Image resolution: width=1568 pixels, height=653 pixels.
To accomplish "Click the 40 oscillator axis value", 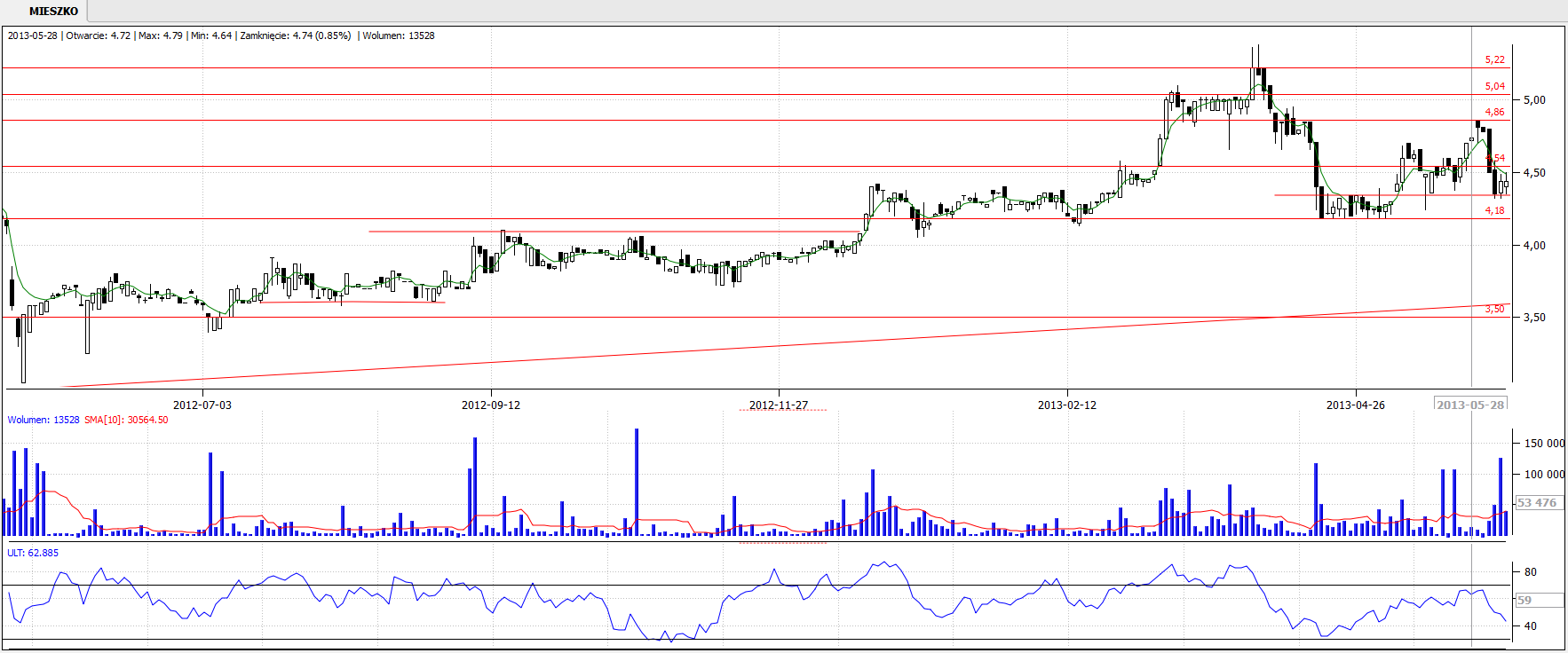I will tap(1531, 626).
